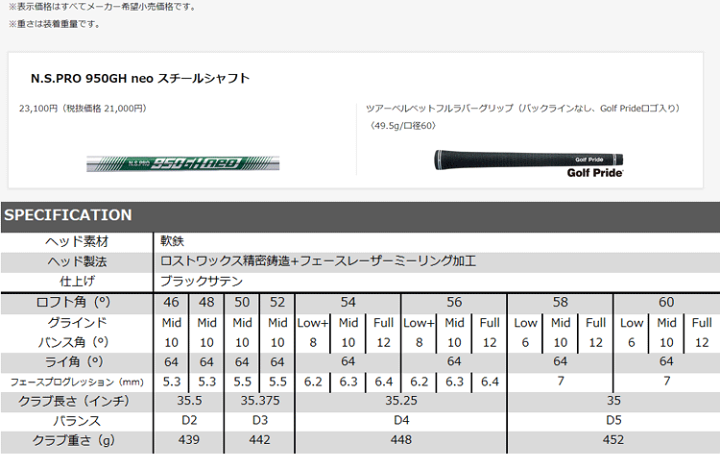Click loft angle cell 50
Viewport: 720px width, 469px height.
point(242,302)
